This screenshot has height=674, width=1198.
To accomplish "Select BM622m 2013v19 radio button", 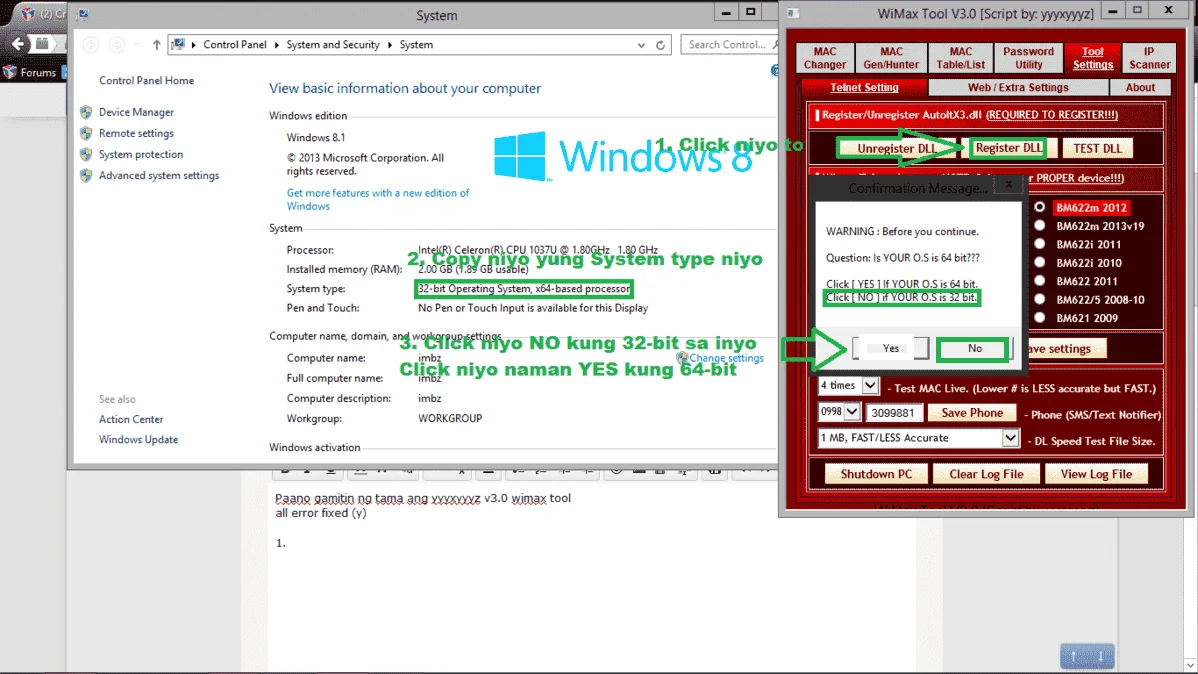I will pos(1040,225).
